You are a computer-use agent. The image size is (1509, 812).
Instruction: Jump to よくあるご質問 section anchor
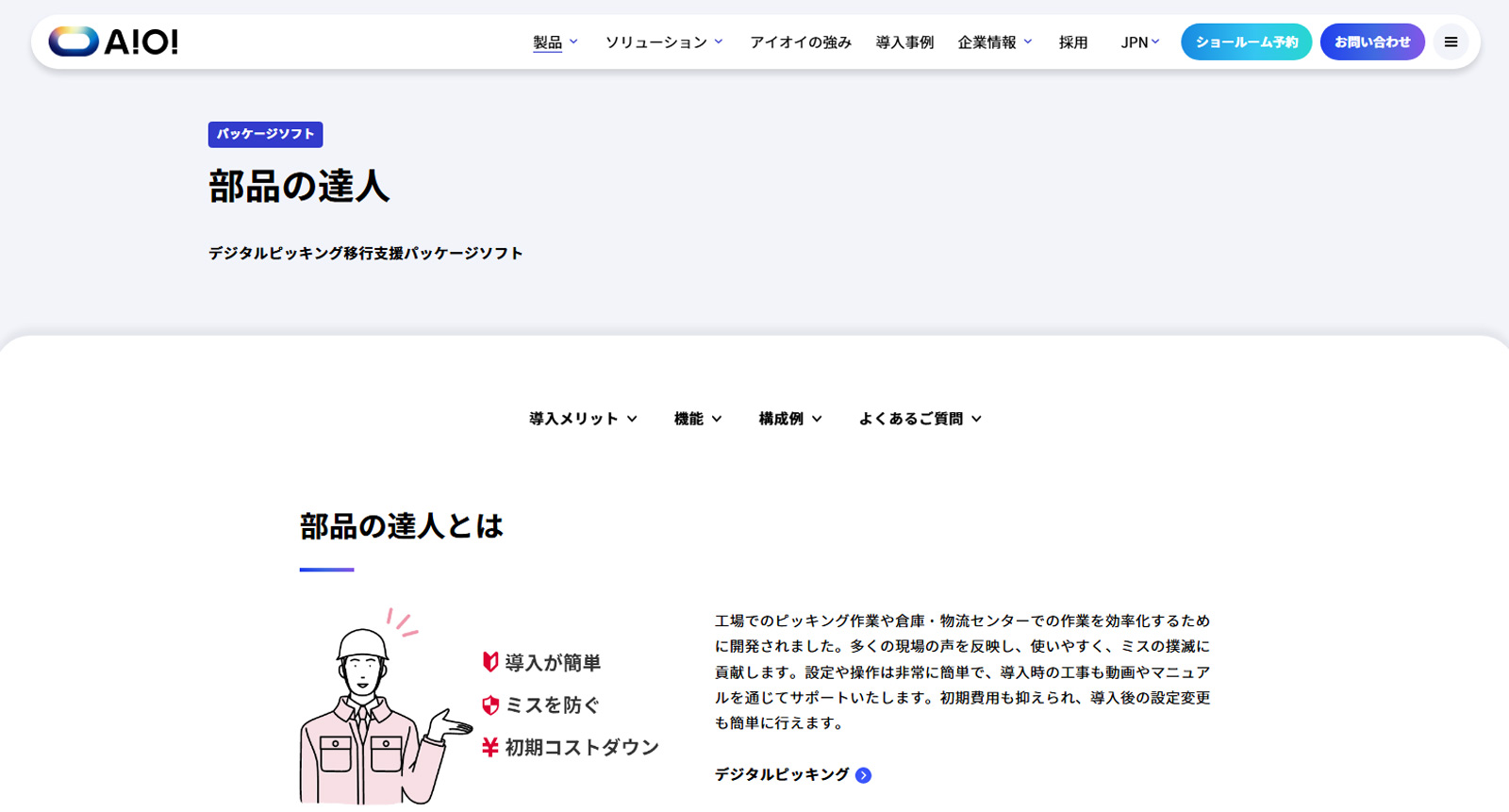coord(920,419)
